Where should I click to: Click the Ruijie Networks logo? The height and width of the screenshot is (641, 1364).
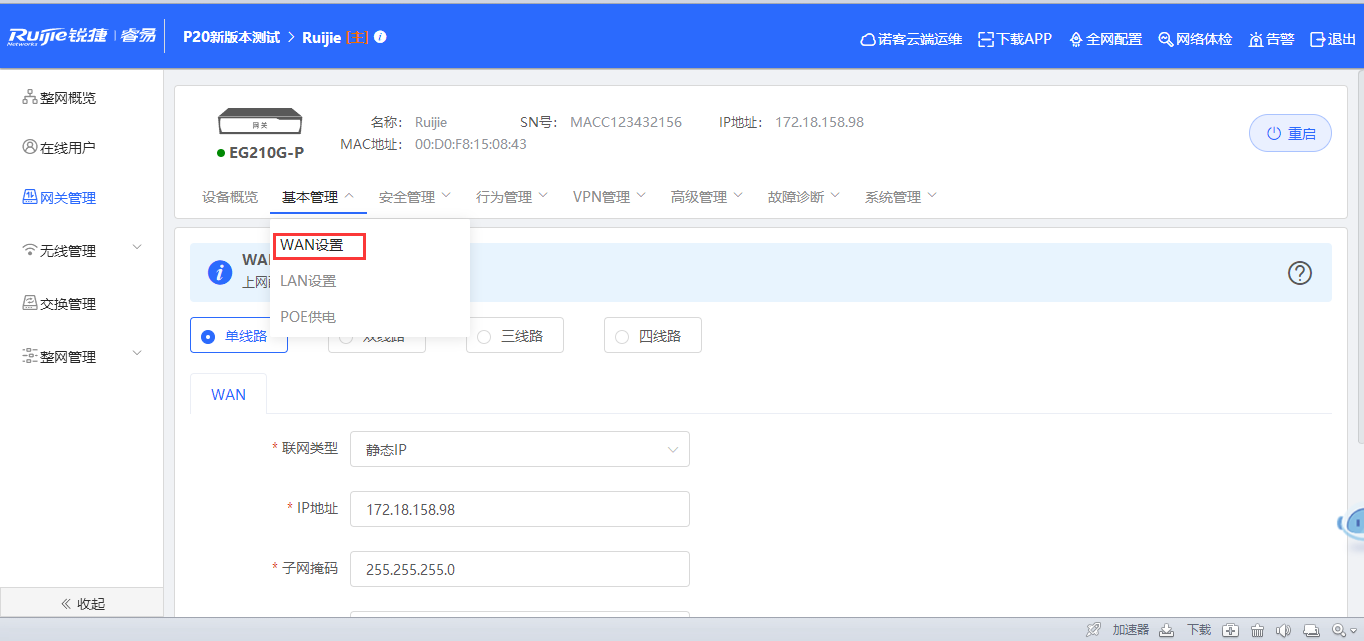coord(82,37)
